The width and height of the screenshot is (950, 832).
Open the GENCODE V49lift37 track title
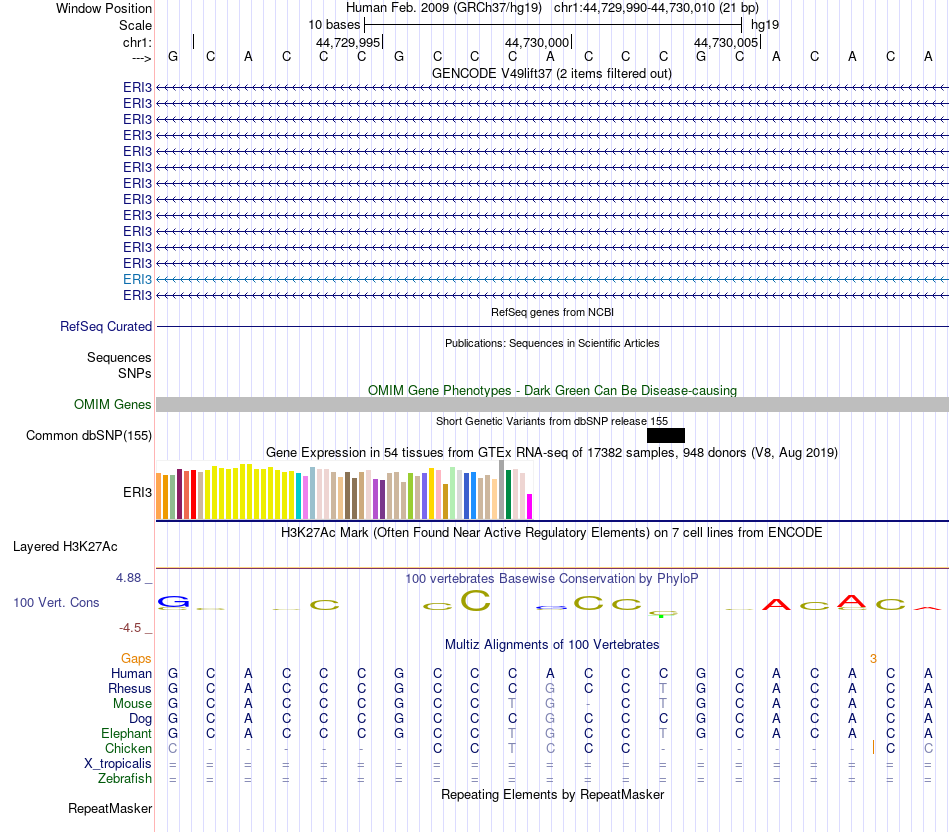[x=551, y=73]
